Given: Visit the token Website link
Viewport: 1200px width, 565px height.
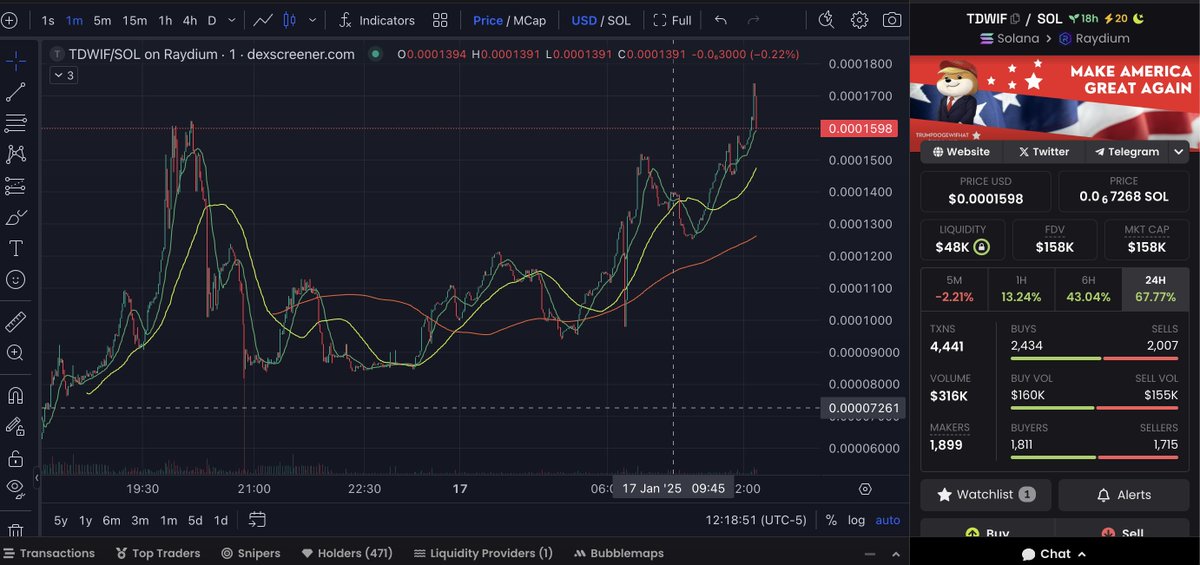Looking at the screenshot, I should point(961,152).
